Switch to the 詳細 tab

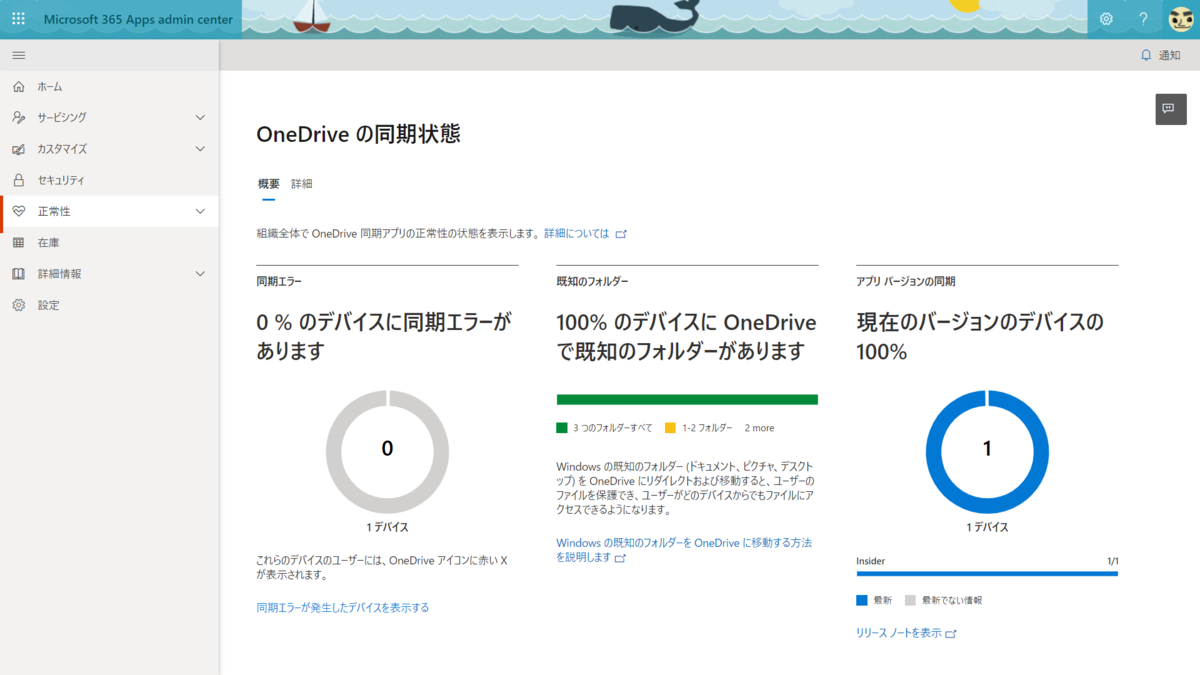pyautogui.click(x=302, y=184)
